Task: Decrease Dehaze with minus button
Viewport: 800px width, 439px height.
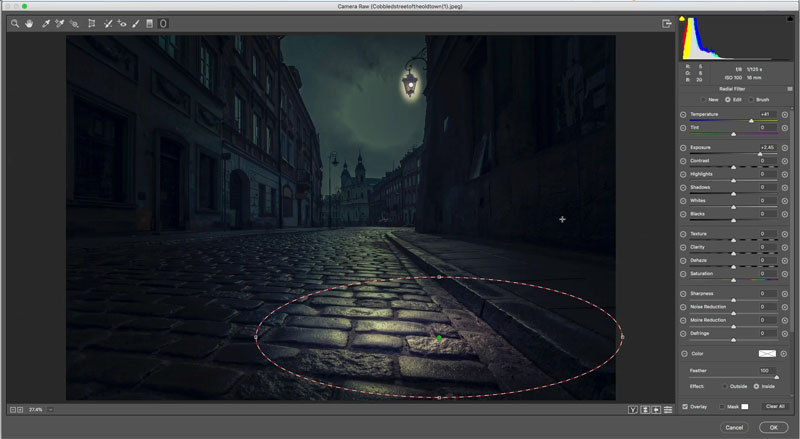Action: pyautogui.click(x=683, y=260)
